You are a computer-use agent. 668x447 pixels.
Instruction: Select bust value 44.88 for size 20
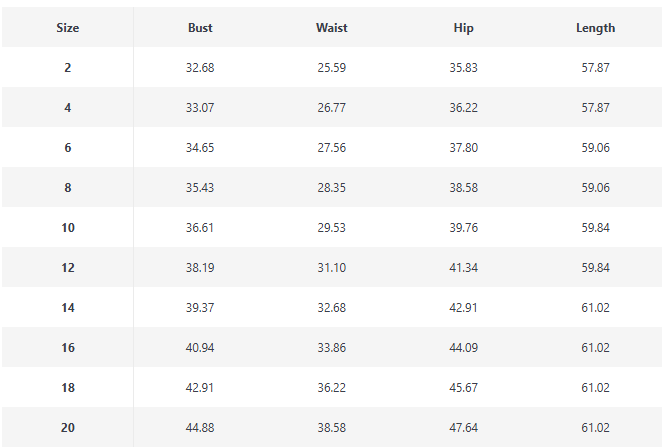(x=200, y=428)
